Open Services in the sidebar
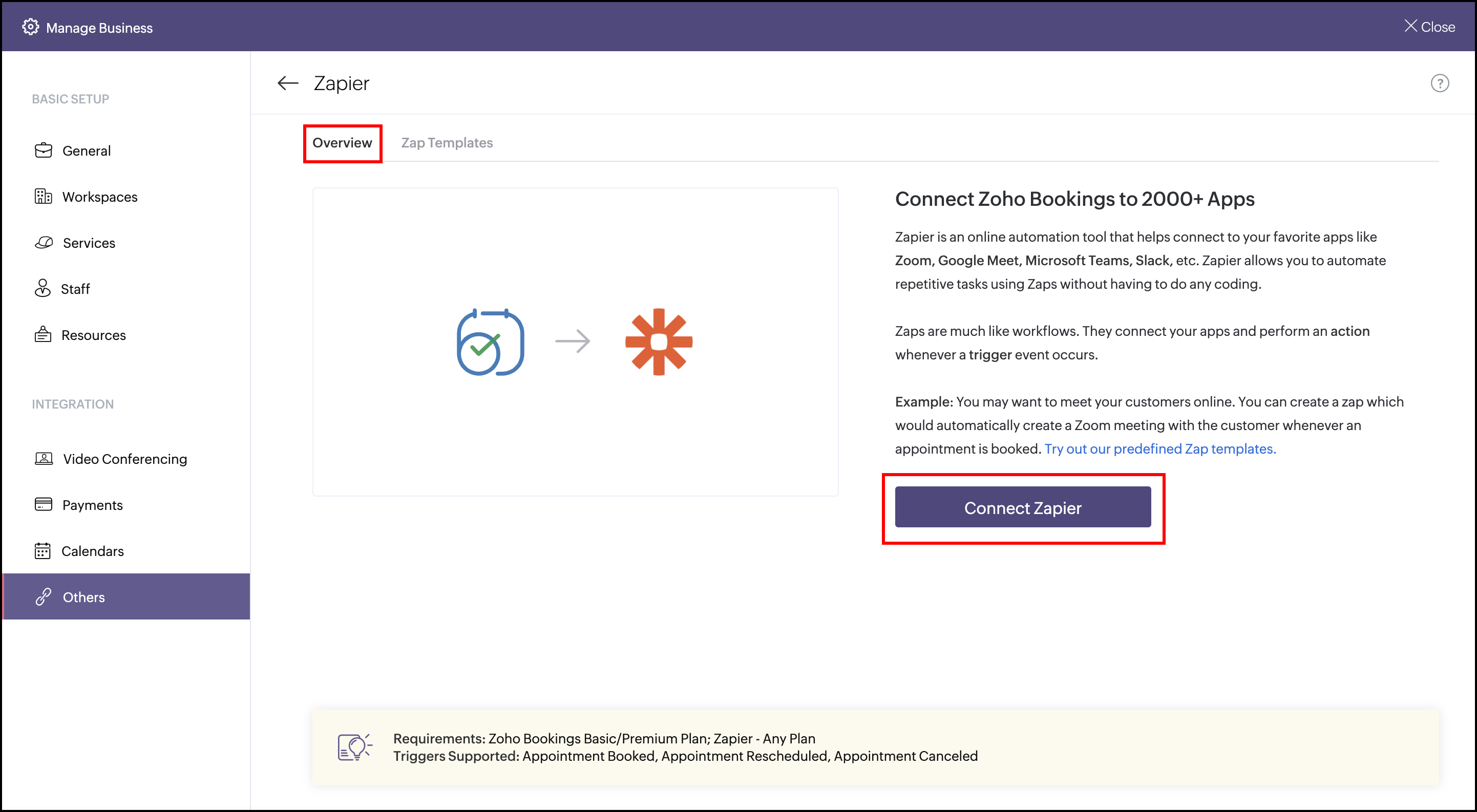1477x812 pixels. (88, 243)
